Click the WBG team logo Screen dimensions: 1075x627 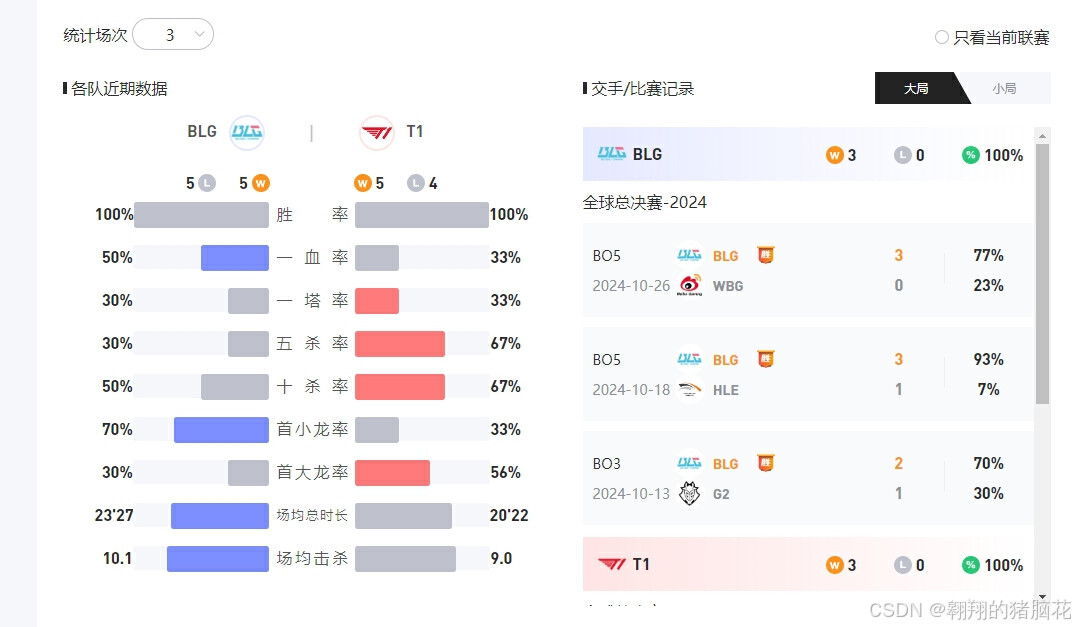coord(689,285)
